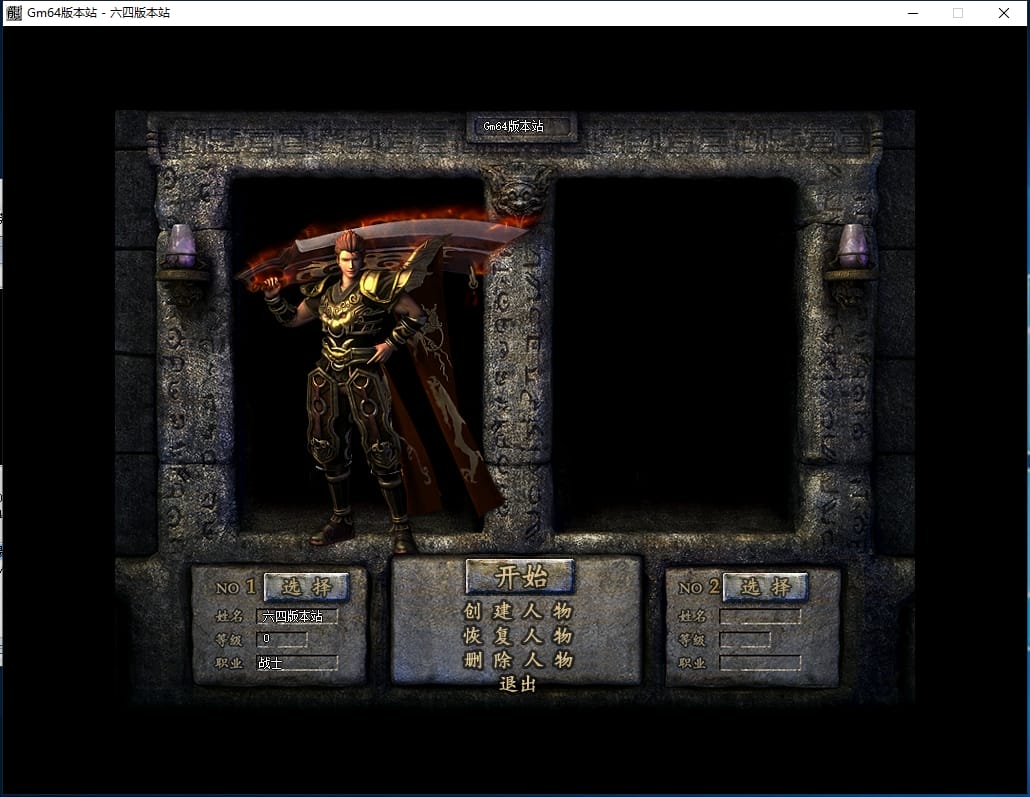1030x797 pixels.
Task: Click 删除人物 to delete the character
Action: (517, 660)
